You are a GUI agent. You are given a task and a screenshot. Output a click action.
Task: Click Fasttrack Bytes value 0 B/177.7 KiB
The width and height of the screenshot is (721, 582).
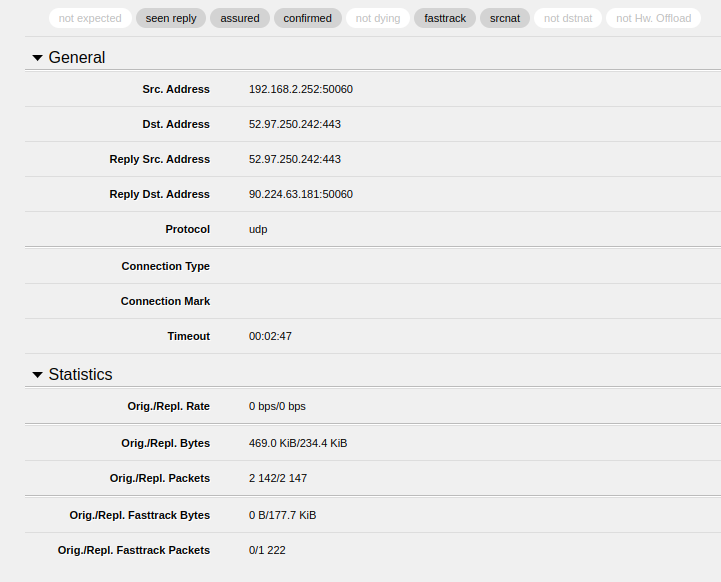pos(282,515)
